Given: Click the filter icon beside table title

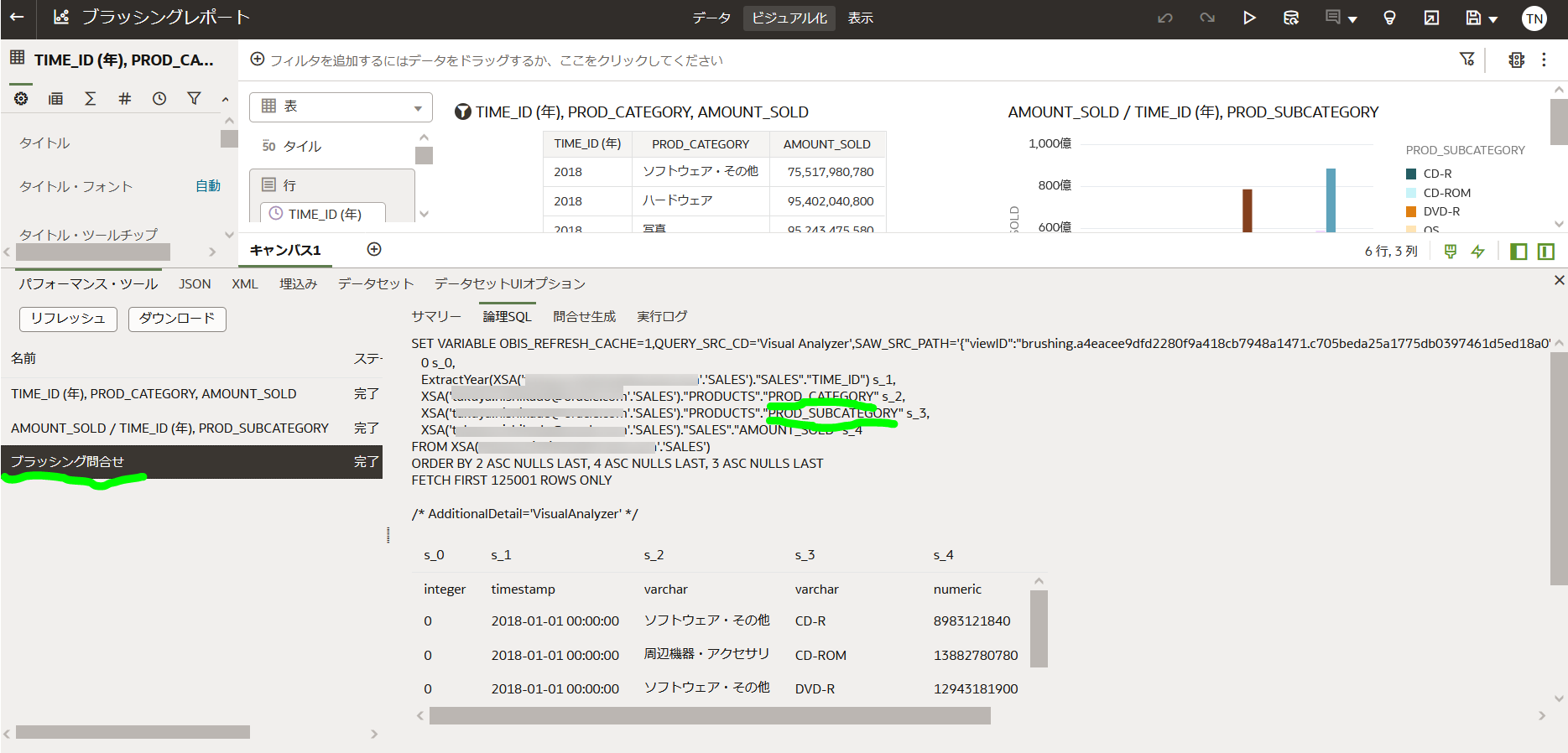Looking at the screenshot, I should pyautogui.click(x=462, y=112).
